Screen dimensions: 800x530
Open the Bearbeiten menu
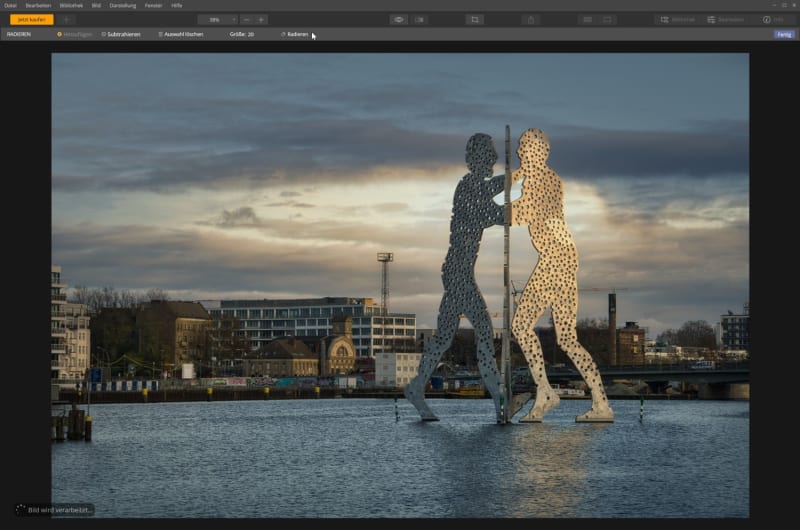(x=38, y=5)
